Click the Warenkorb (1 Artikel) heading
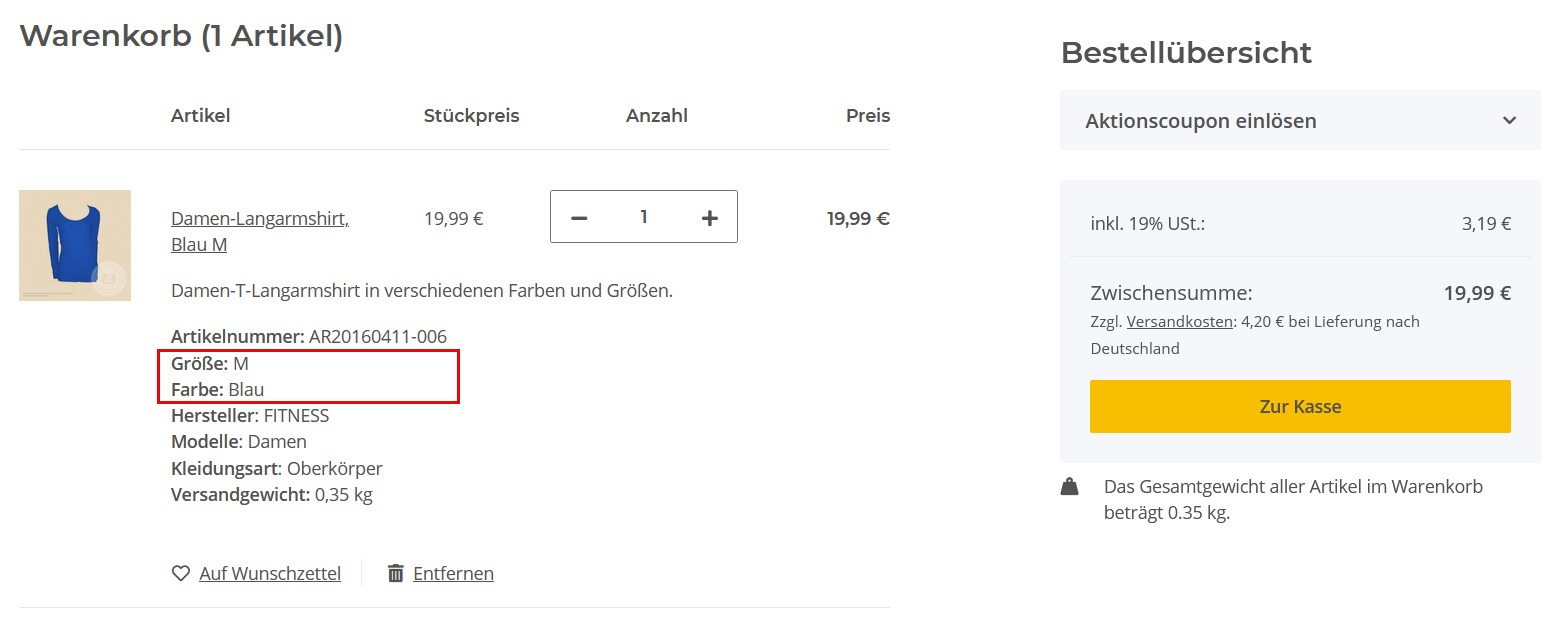This screenshot has height=623, width=1557. [181, 36]
